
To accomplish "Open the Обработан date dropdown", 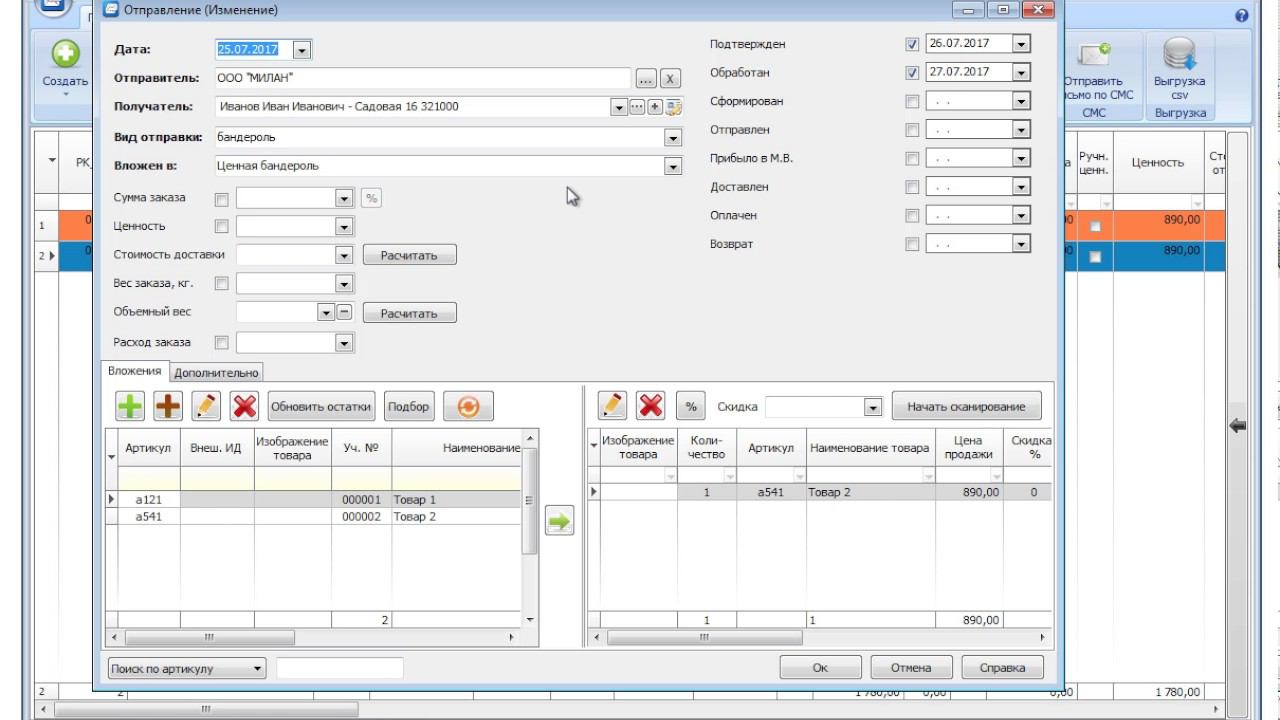I will click(x=1021, y=72).
